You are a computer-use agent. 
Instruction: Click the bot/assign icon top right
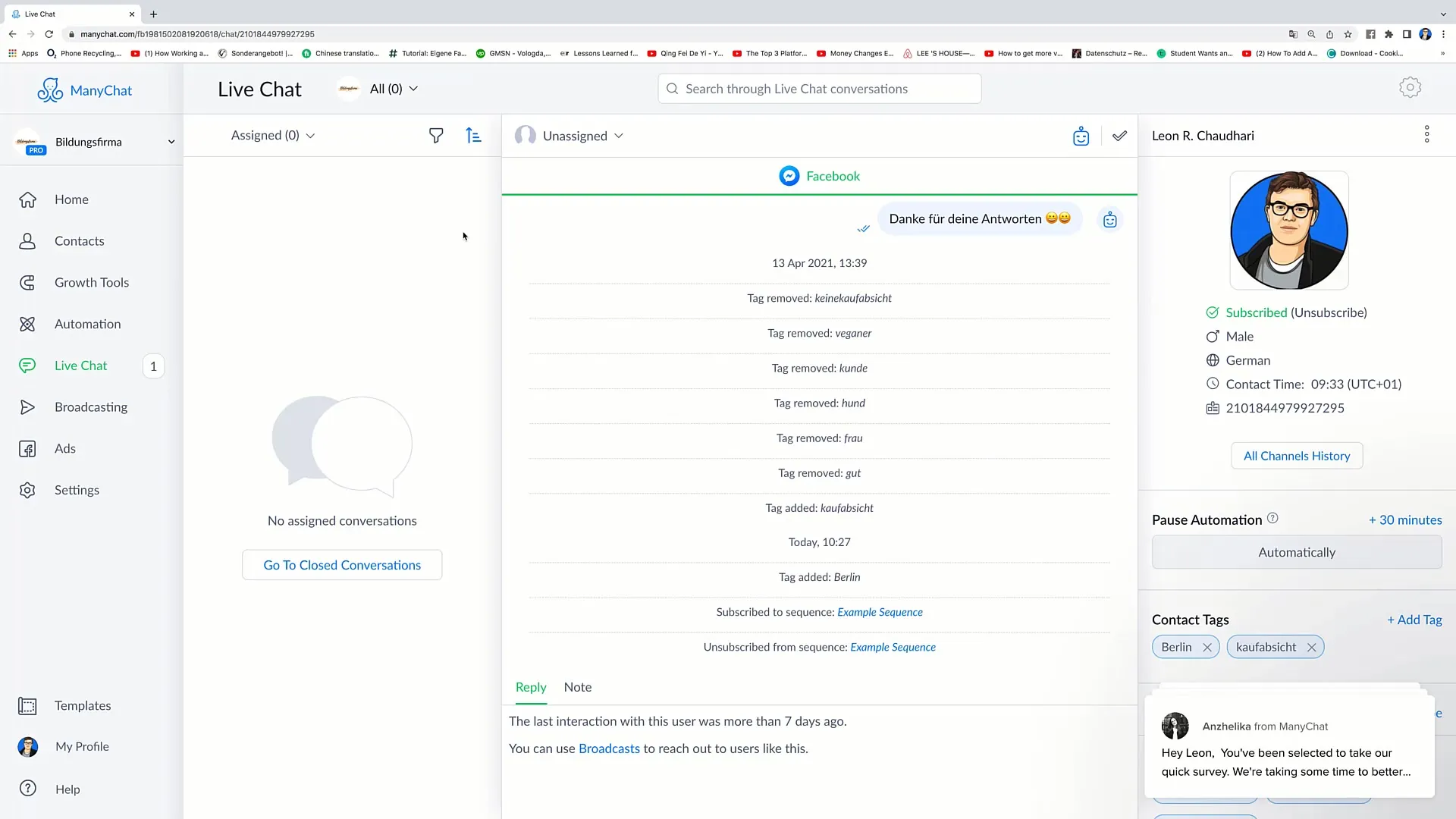(1081, 135)
